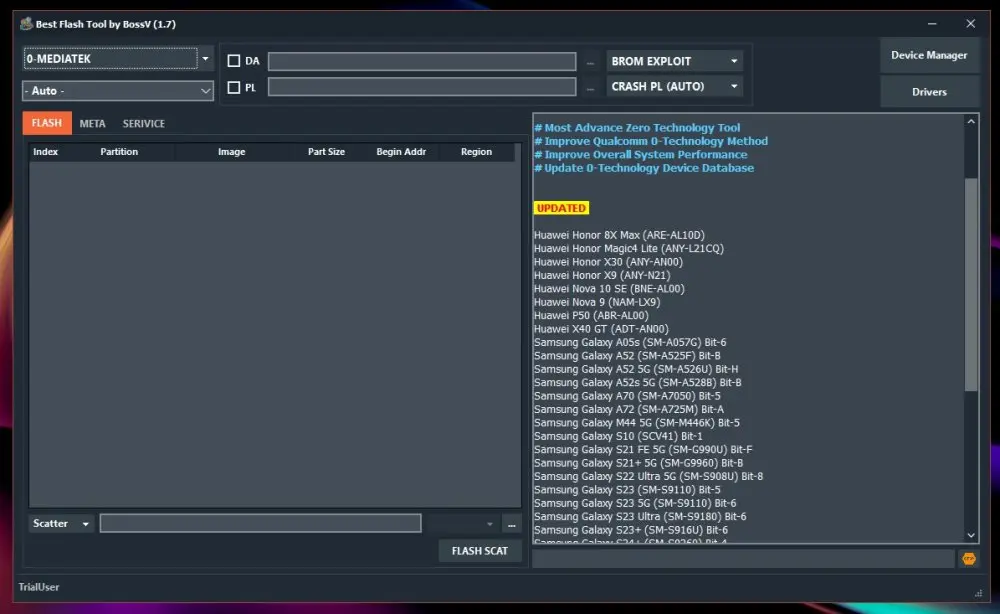1000x614 pixels.
Task: Click the log panel scrollbar thumb
Action: (x=971, y=284)
